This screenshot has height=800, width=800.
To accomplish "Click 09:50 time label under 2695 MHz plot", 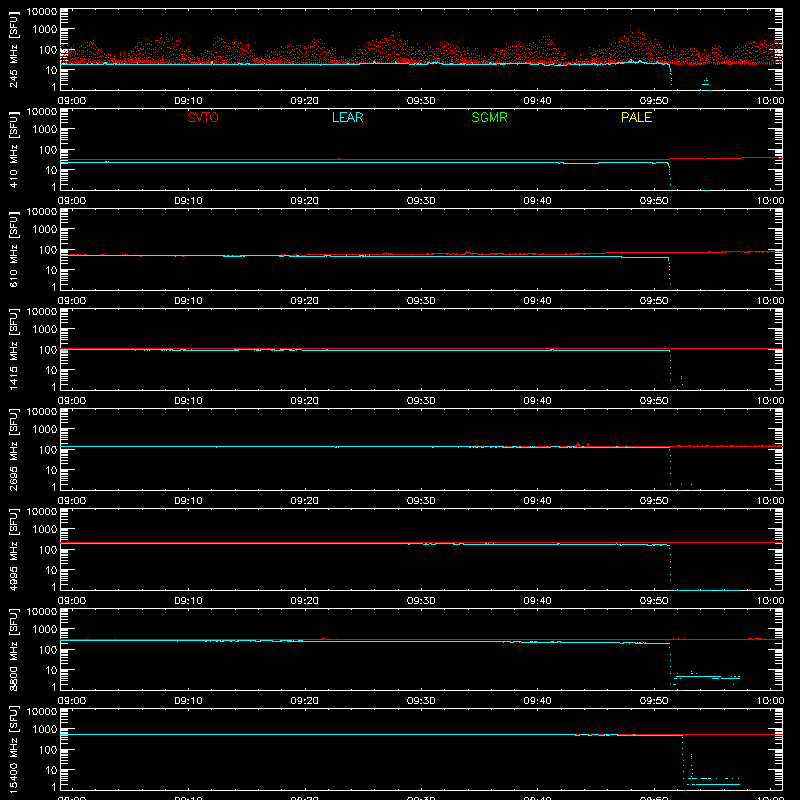I will (x=654, y=501).
